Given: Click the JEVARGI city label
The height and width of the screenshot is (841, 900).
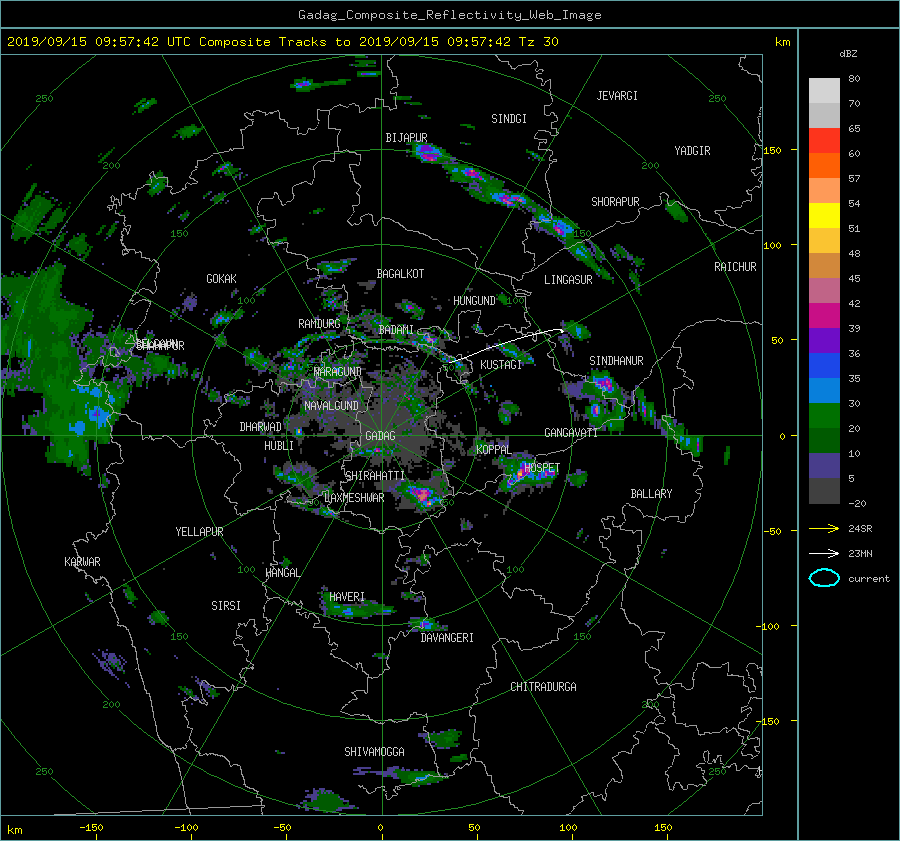Looking at the screenshot, I should (617, 96).
